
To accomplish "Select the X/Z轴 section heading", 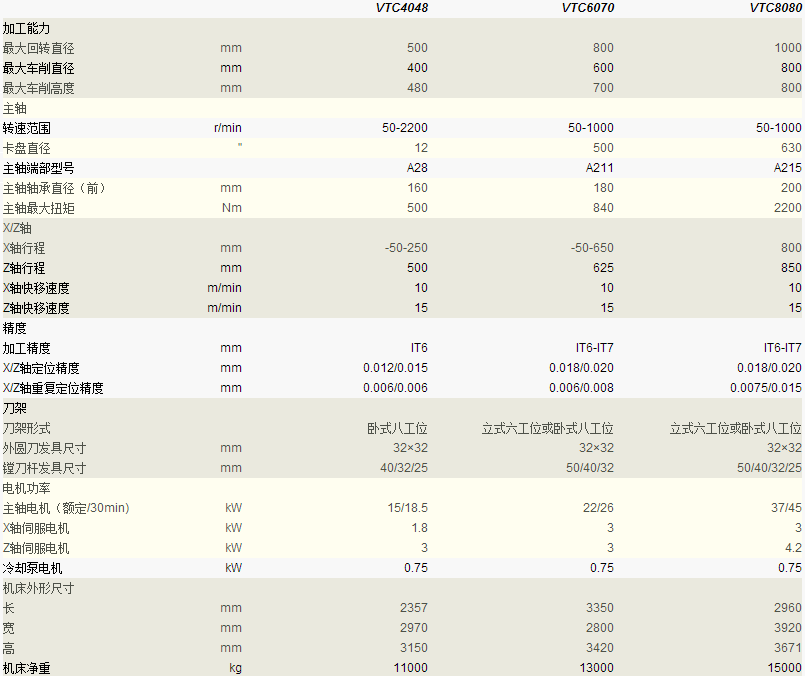I will 17,228.
